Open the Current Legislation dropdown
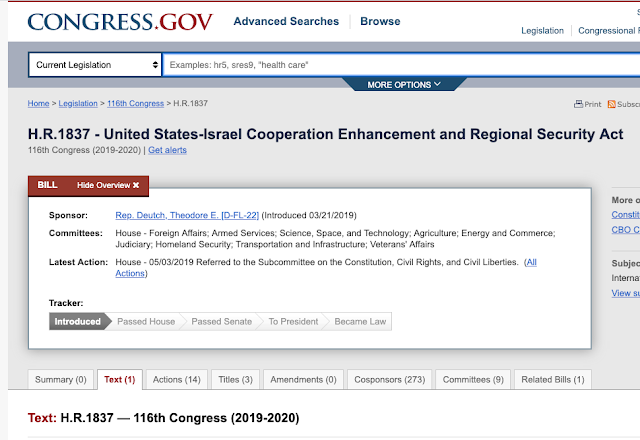This screenshot has height=440, width=640. [x=95, y=65]
